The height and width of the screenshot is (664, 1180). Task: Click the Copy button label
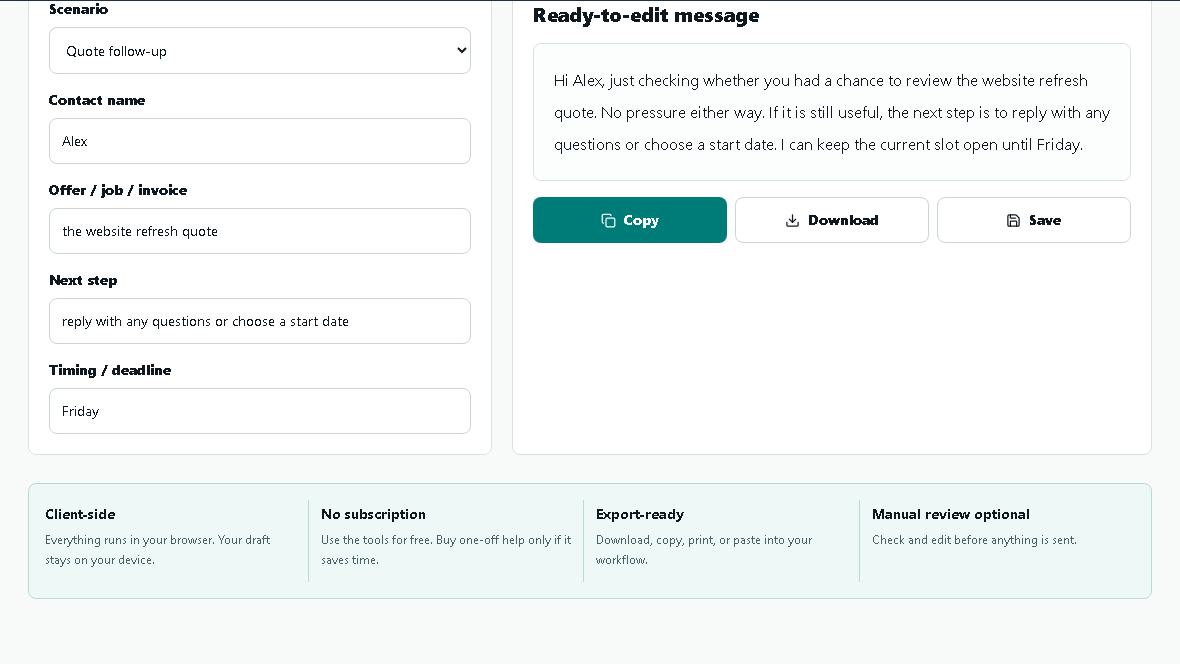click(640, 221)
